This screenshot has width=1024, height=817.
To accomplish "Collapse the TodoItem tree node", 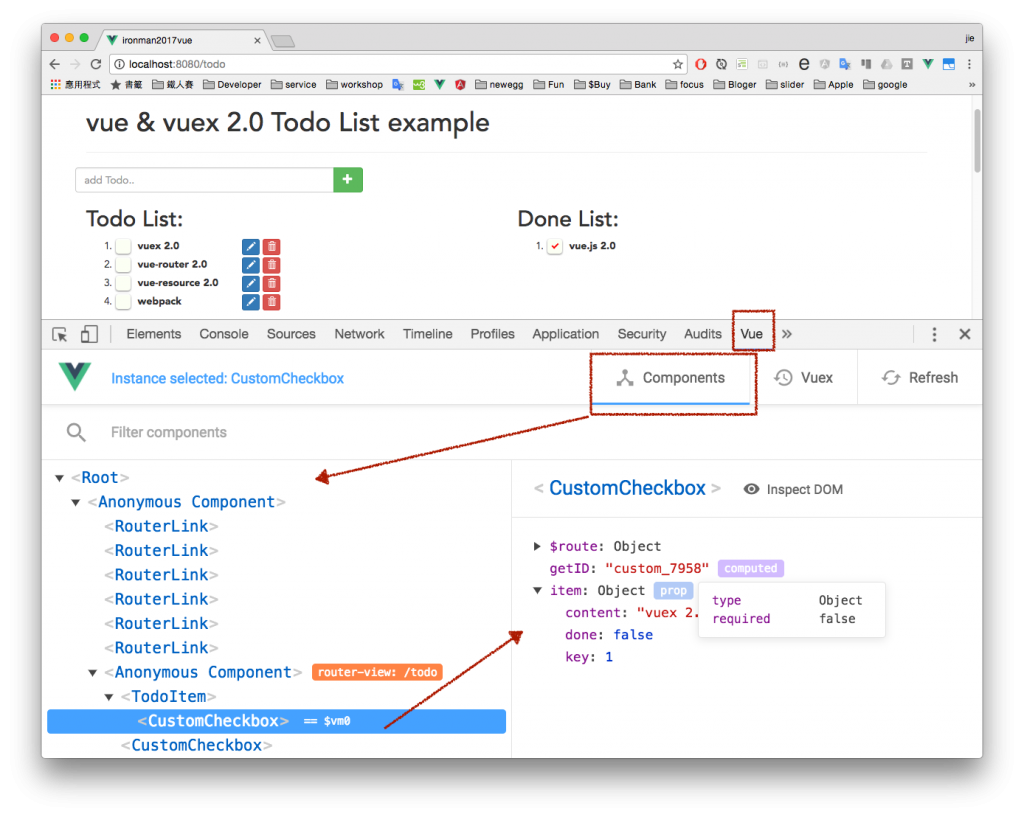I will coord(109,697).
